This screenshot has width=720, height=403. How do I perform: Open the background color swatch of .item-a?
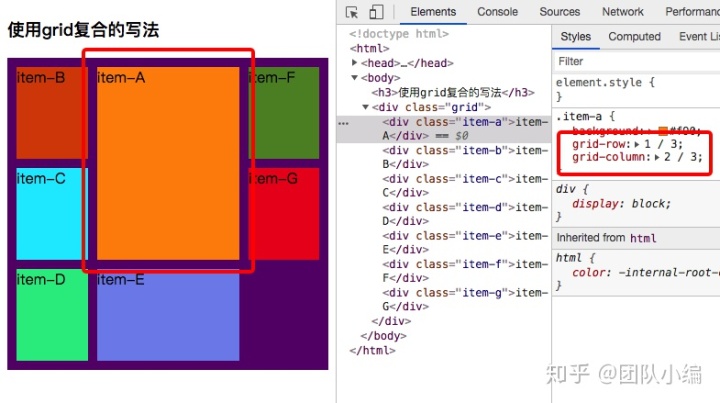(x=663, y=131)
